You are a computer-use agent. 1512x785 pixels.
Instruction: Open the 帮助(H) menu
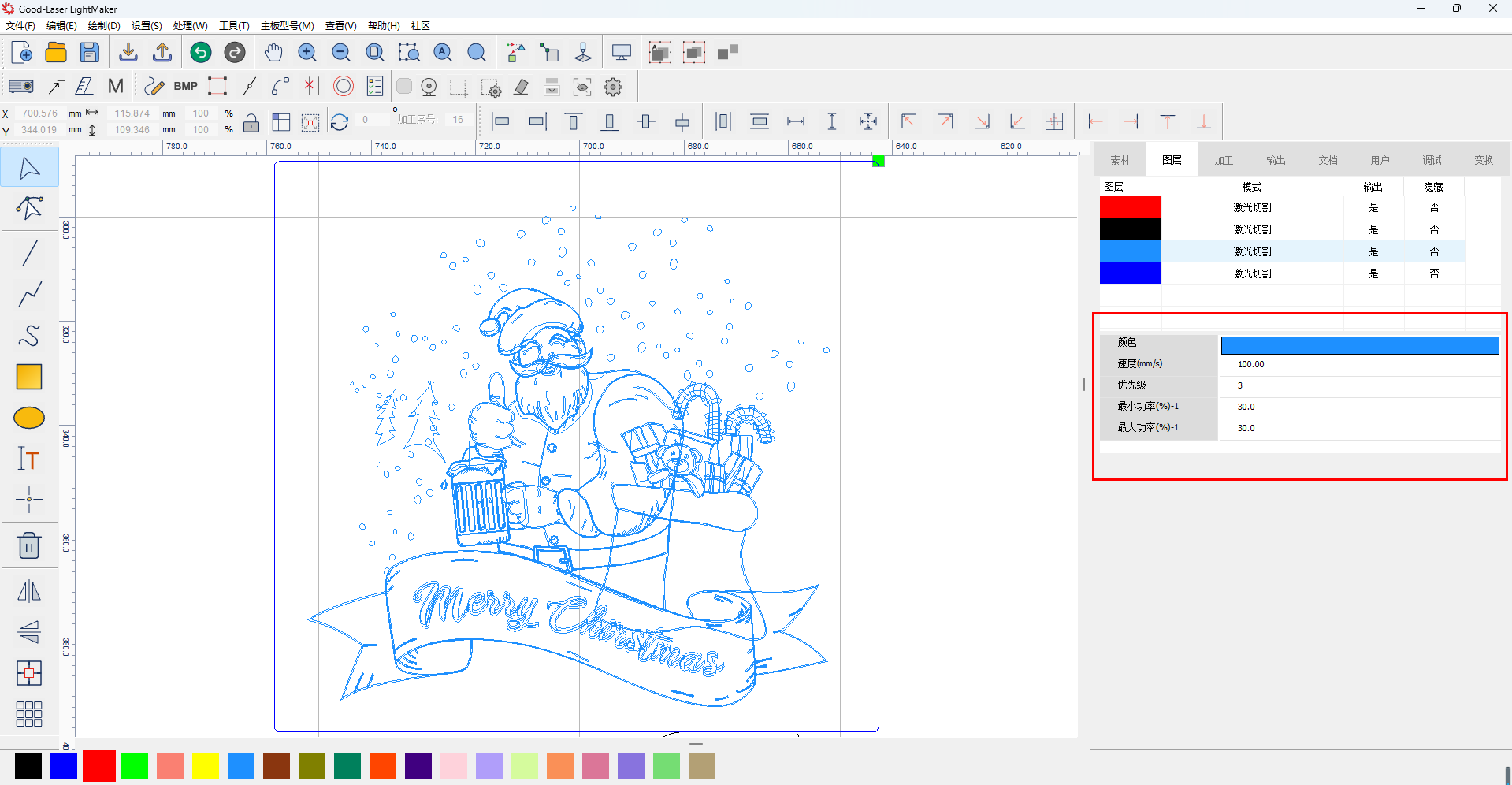[x=384, y=26]
